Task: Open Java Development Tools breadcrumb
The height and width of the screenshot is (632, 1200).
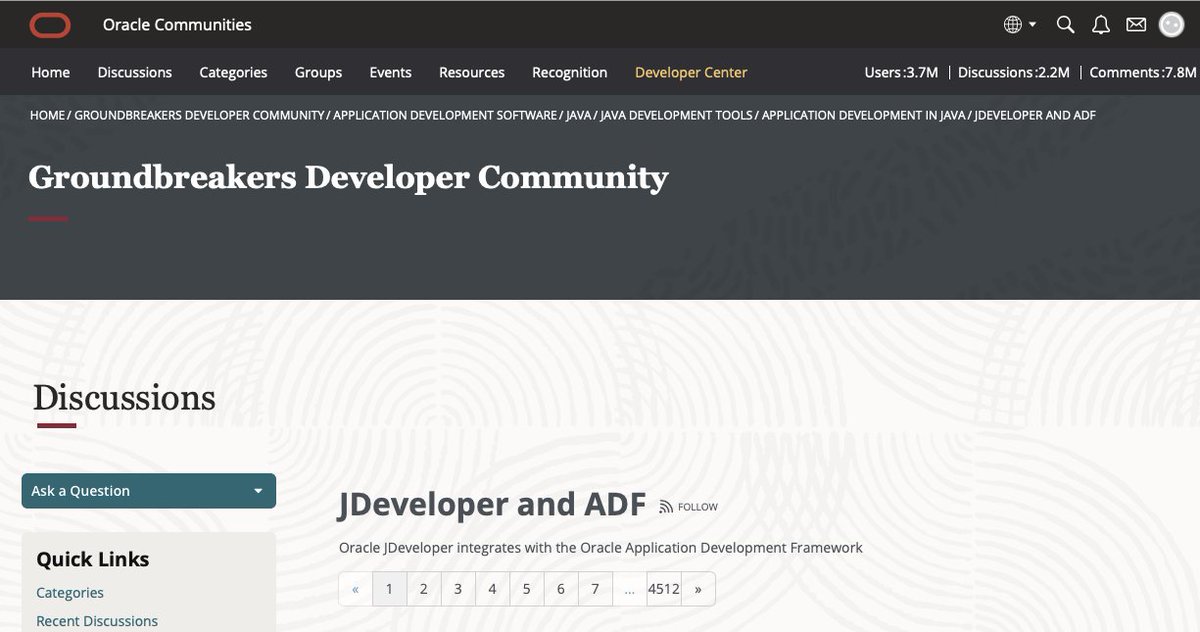Action: tap(677, 115)
